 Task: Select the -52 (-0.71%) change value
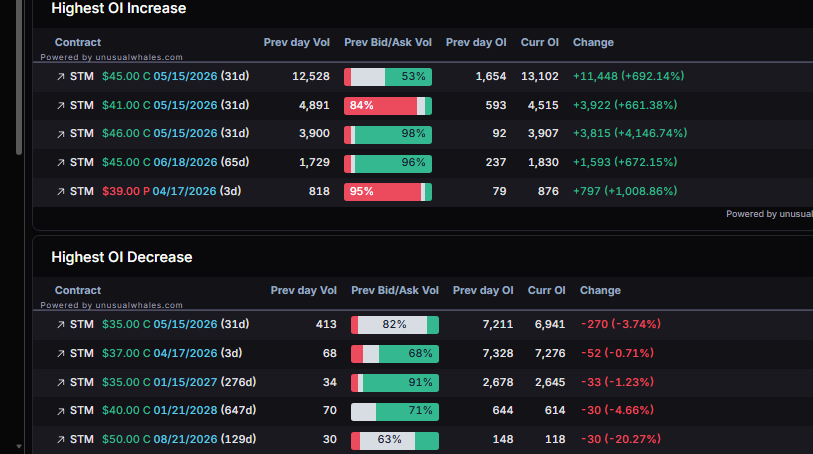pos(617,353)
